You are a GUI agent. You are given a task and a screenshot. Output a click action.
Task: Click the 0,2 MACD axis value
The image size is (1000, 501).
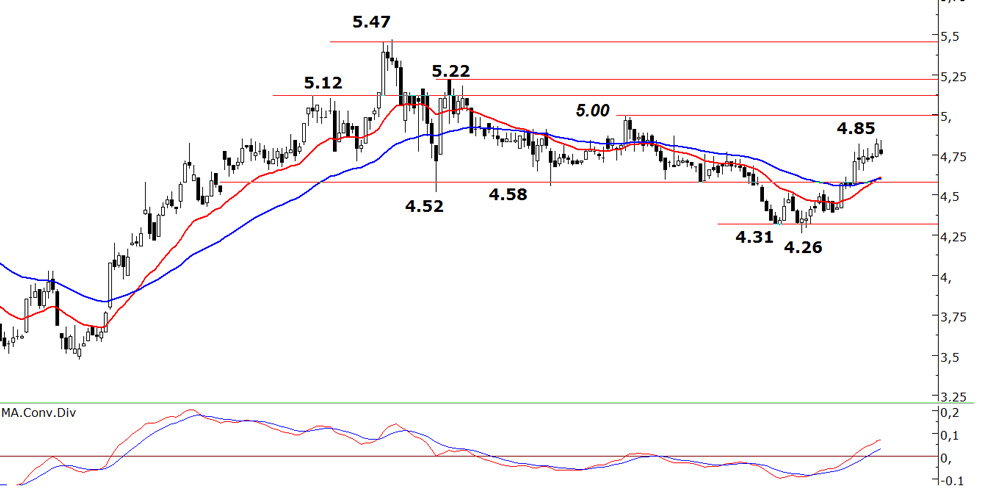[x=950, y=413]
